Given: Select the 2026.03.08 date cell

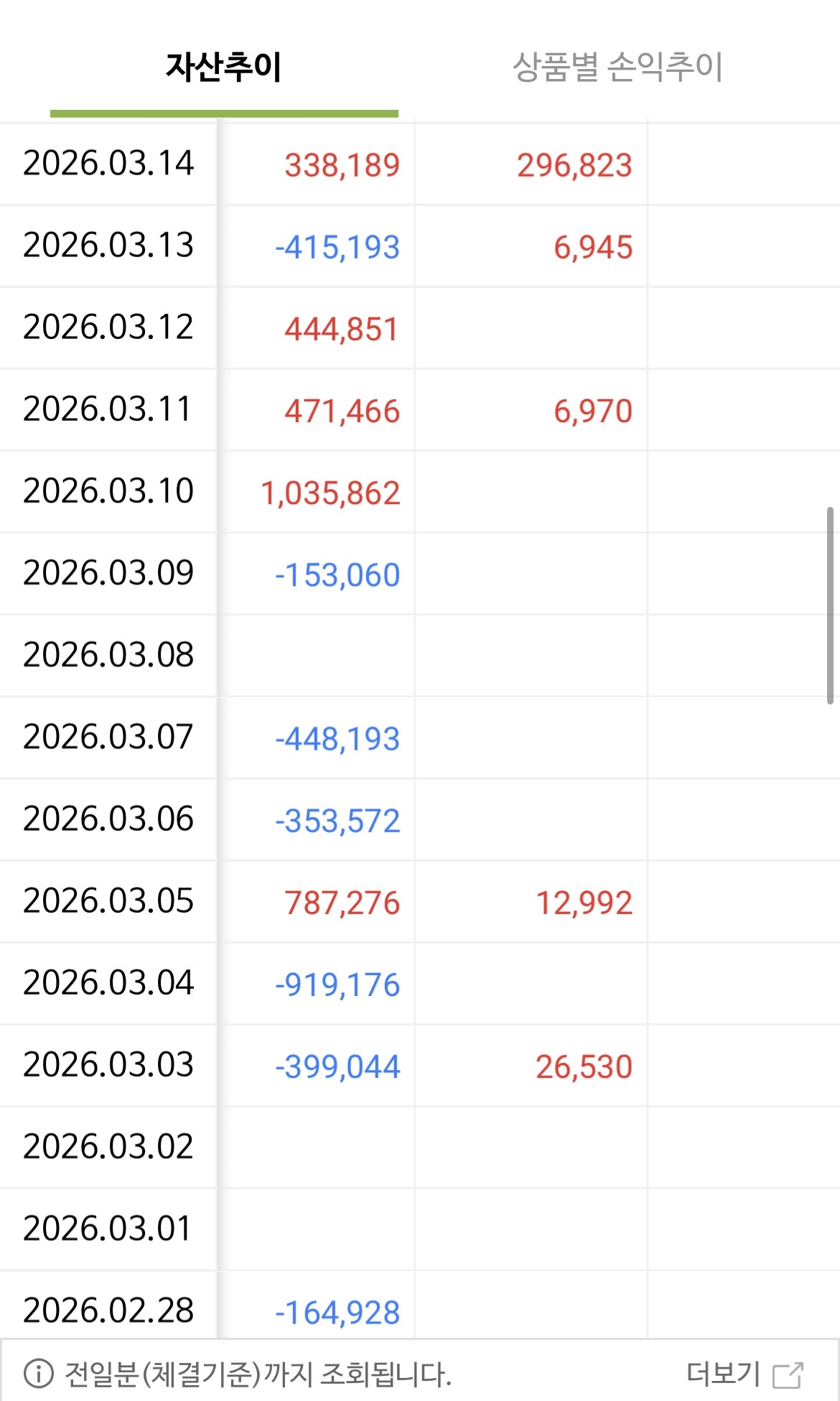Looking at the screenshot, I should [108, 655].
